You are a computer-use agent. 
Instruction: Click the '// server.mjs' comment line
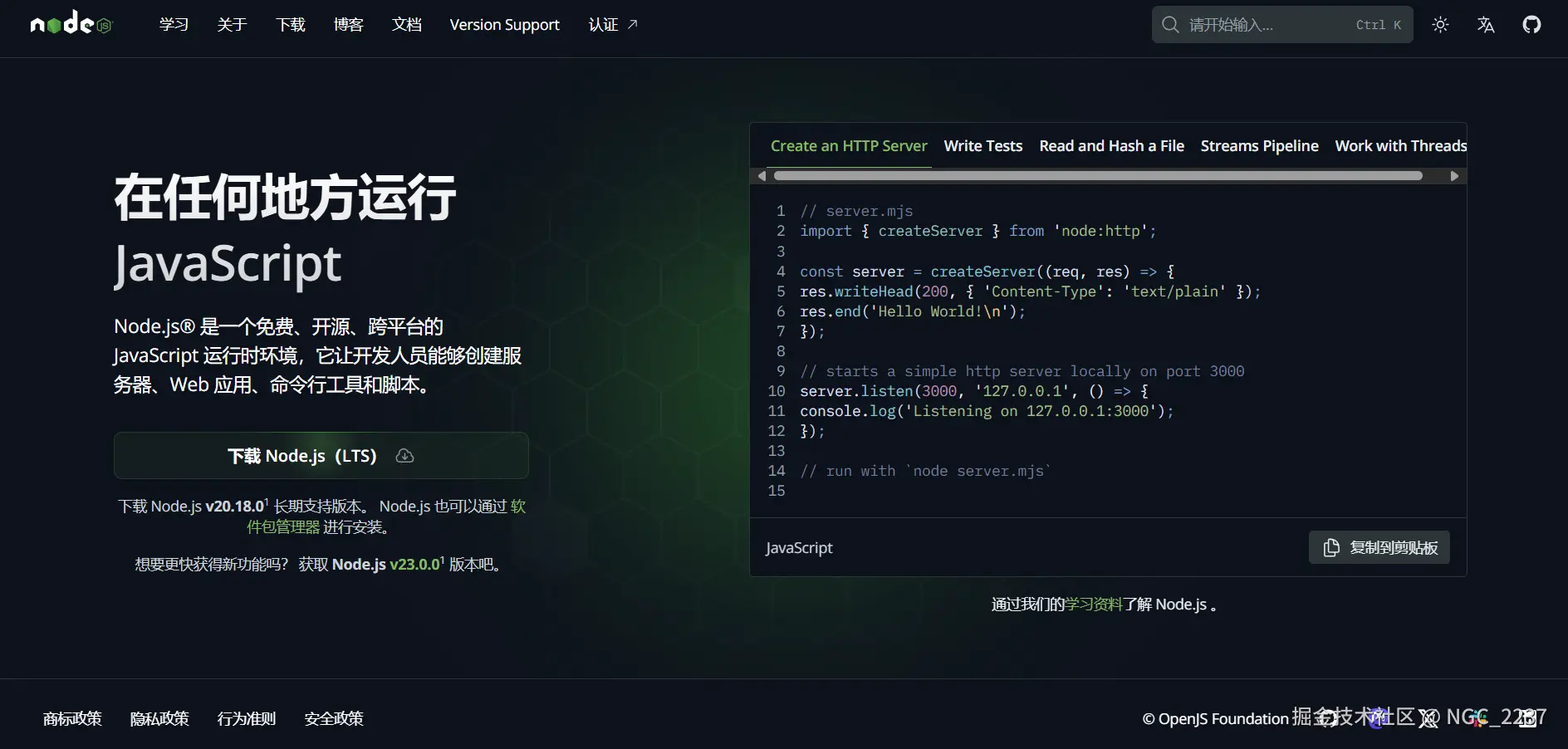pyautogui.click(x=856, y=211)
